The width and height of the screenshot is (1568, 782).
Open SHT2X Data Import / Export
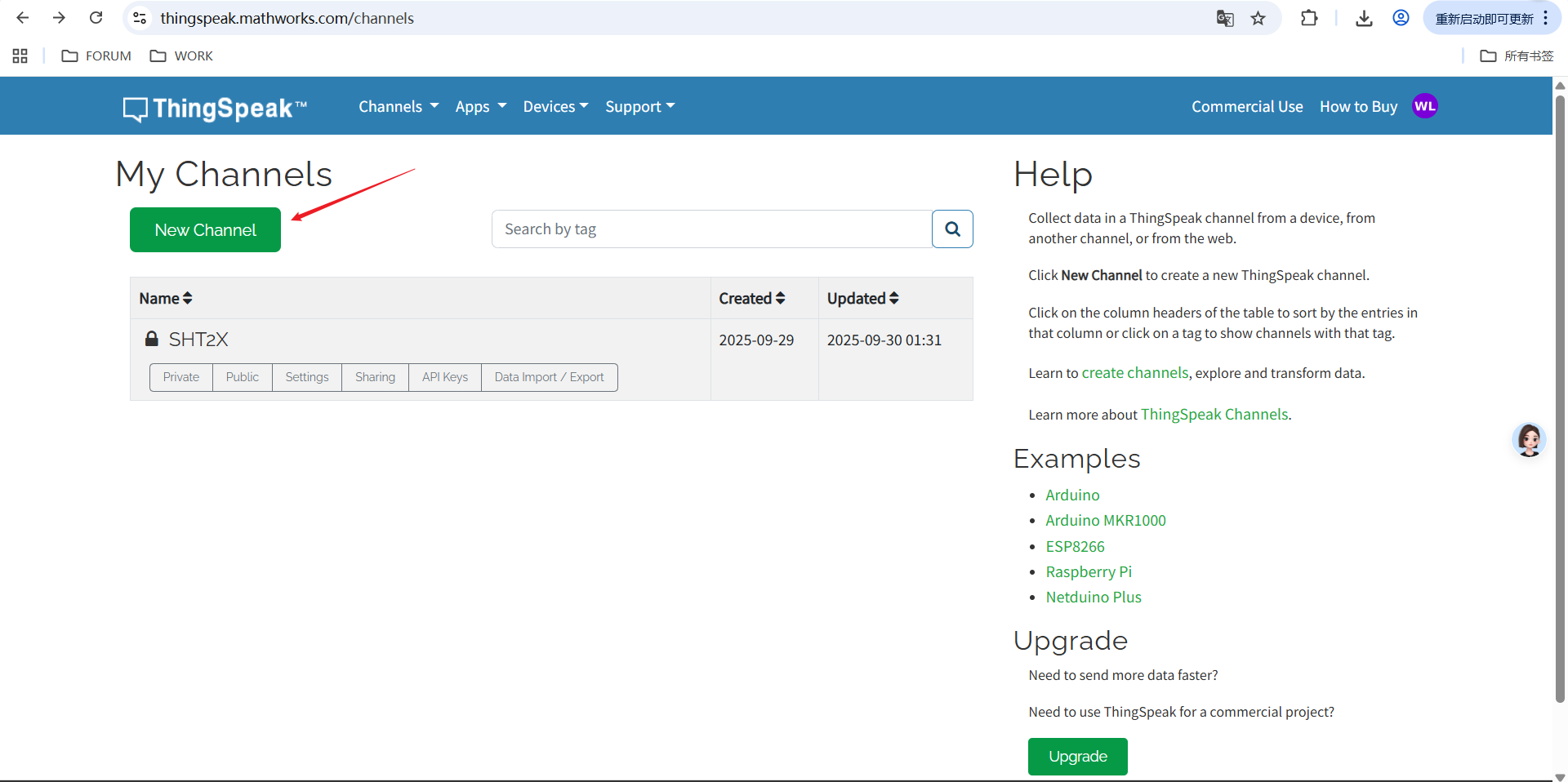[x=550, y=377]
